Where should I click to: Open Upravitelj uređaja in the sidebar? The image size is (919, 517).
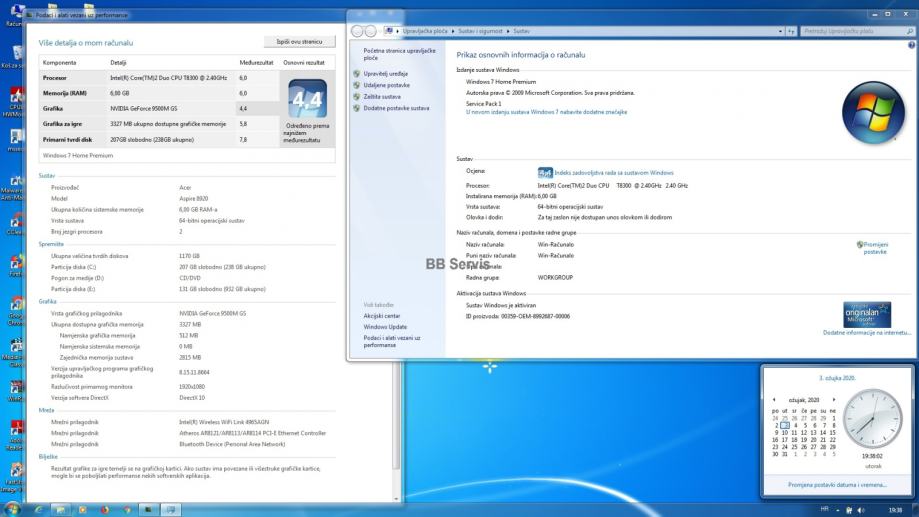[x=385, y=73]
